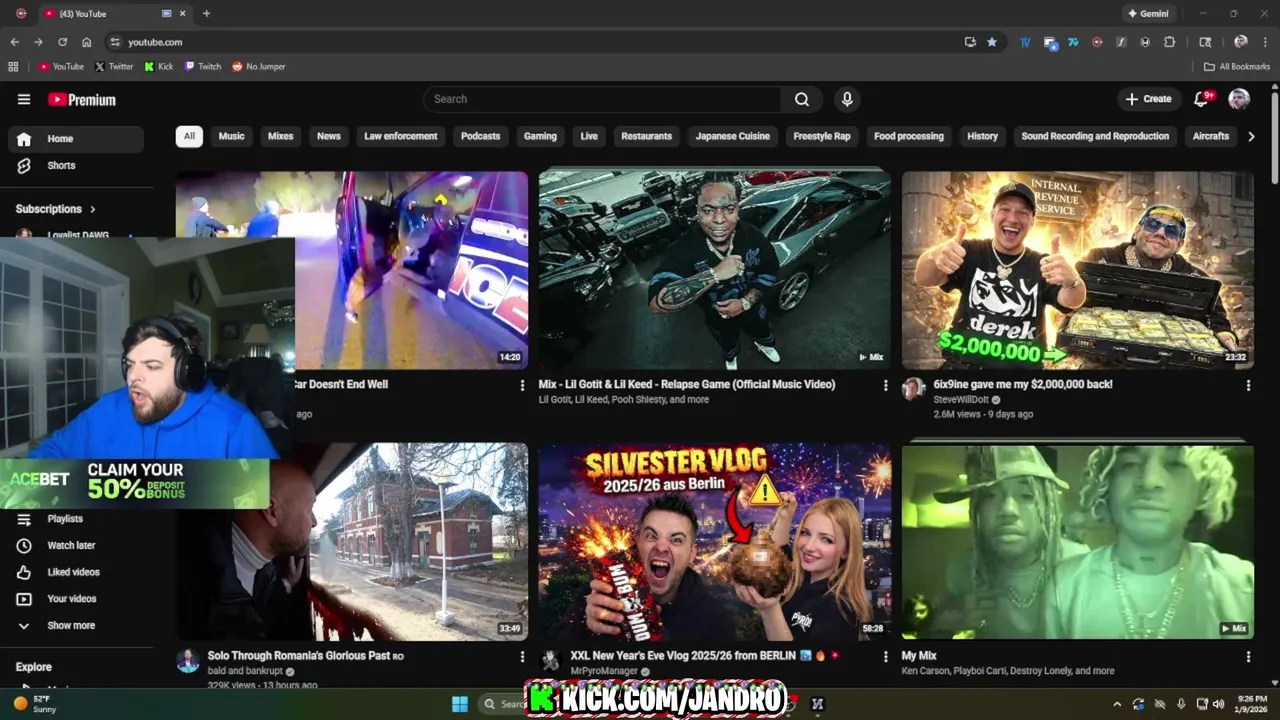Viewport: 1280px width, 720px height.
Task: Select the Music filter chip
Action: [231, 136]
